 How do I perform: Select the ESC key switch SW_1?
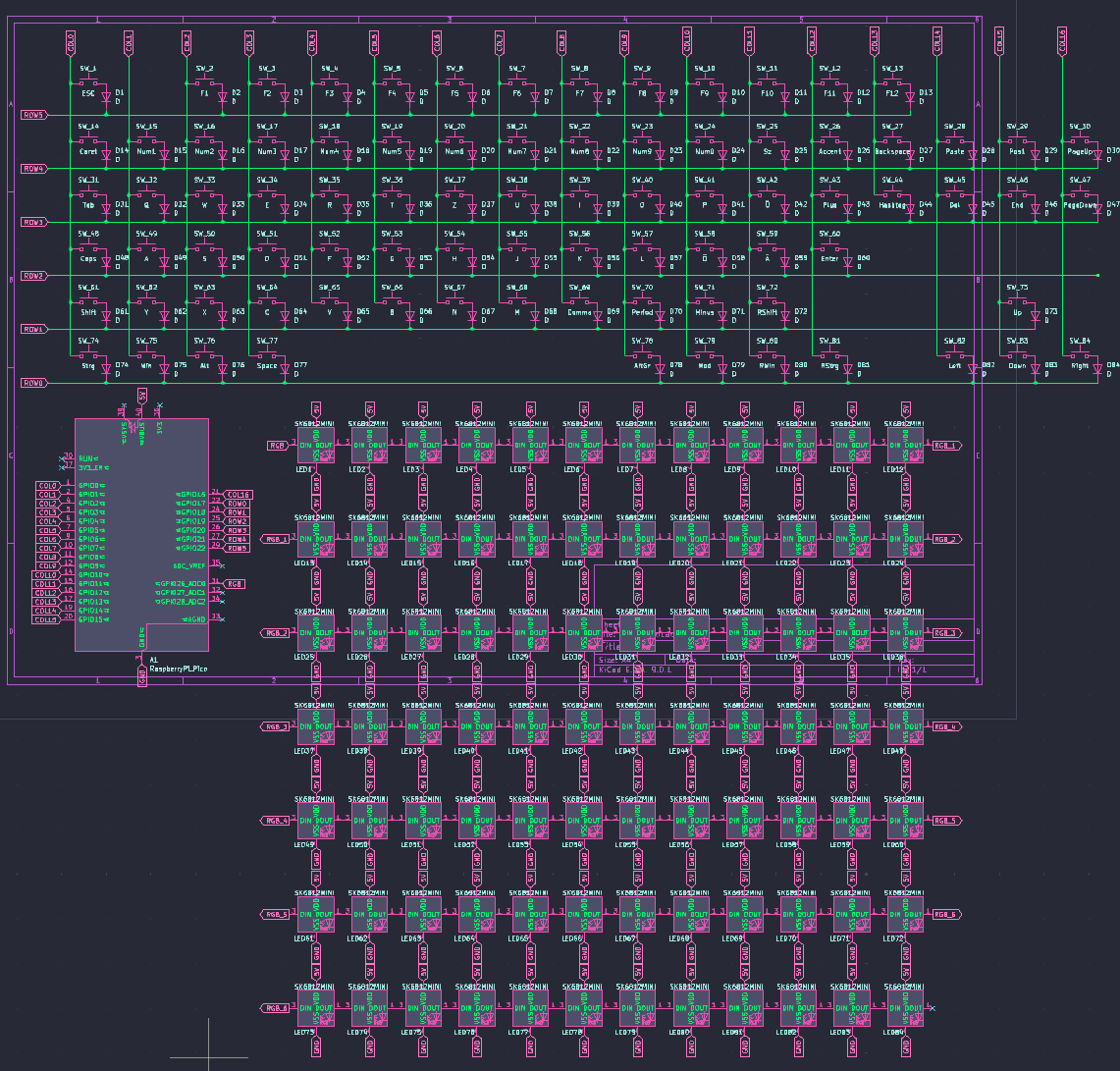pos(88,82)
